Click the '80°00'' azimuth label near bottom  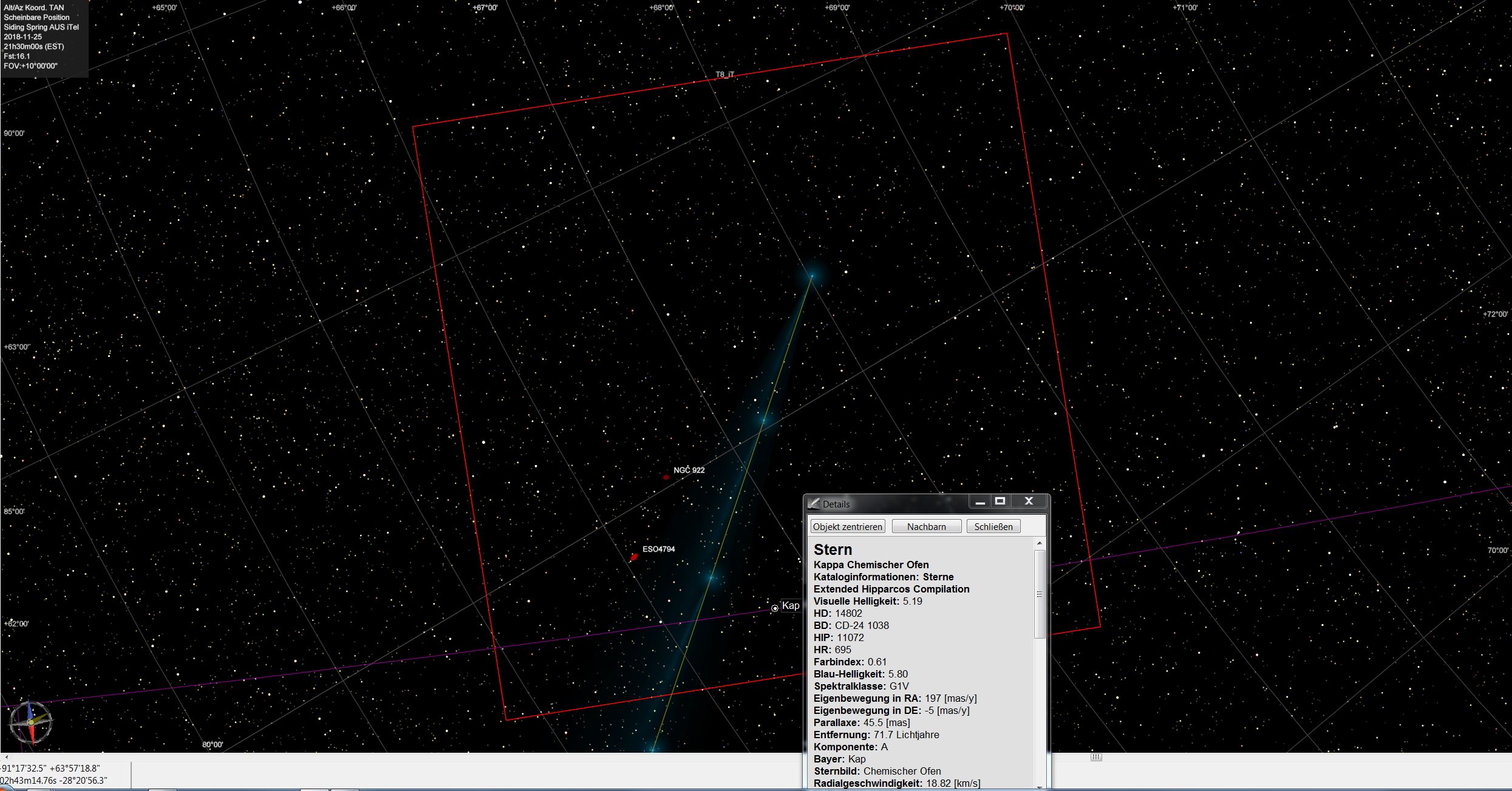[213, 745]
